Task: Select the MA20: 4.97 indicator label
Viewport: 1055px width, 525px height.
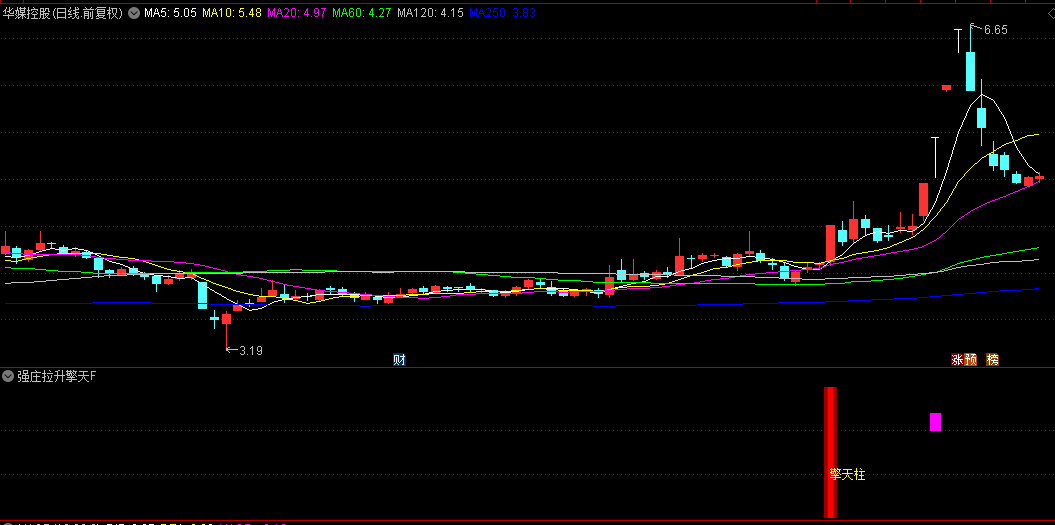Action: pos(297,13)
